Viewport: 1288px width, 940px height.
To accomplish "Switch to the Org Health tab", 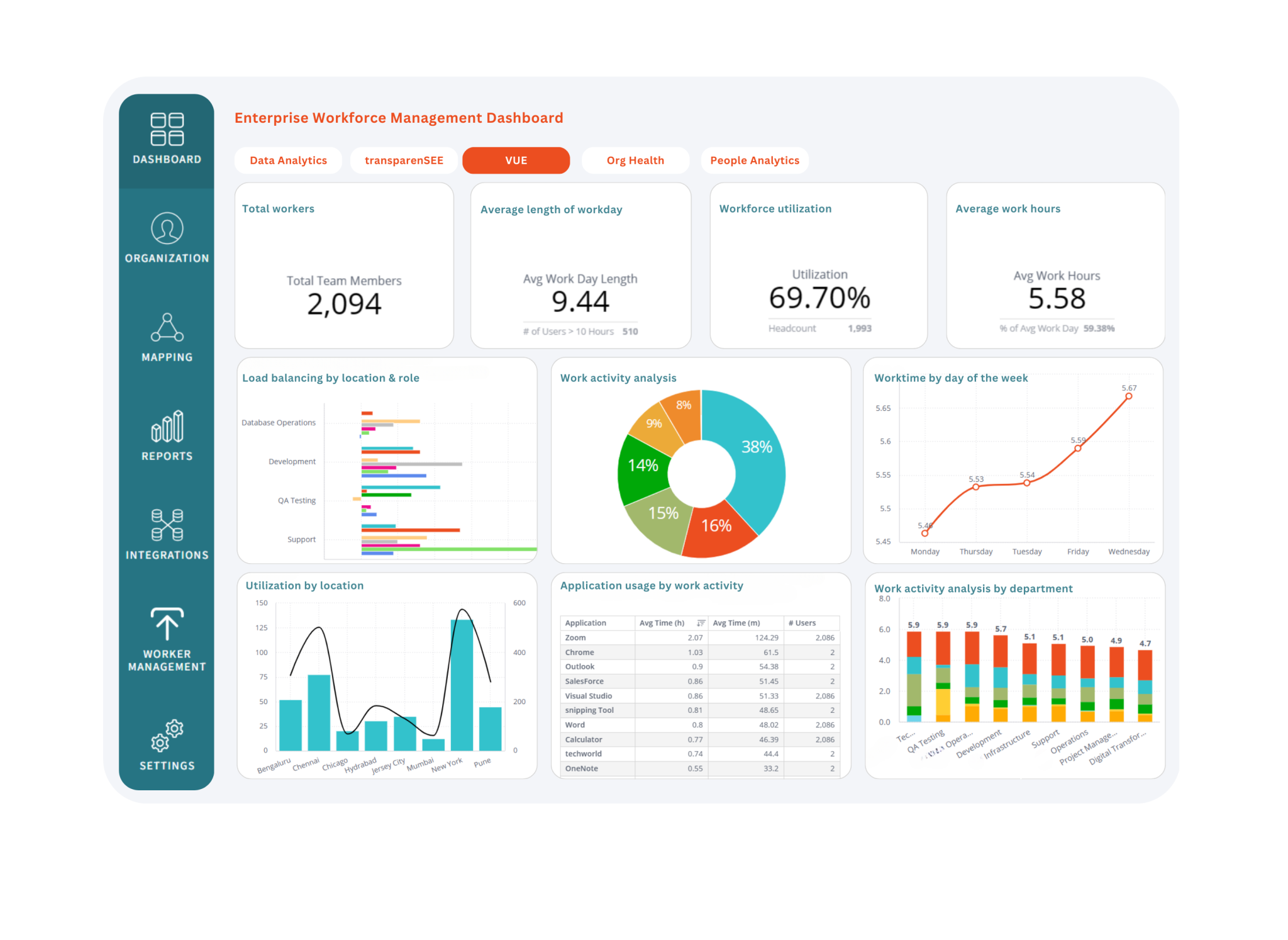I will coord(635,160).
